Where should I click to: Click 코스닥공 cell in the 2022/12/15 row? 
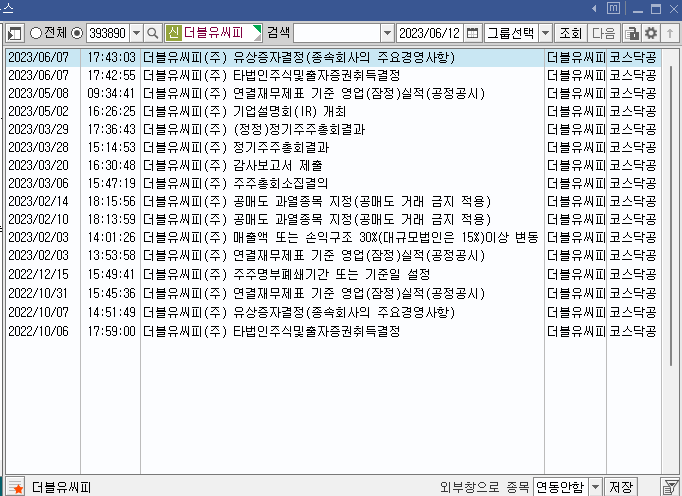click(x=633, y=275)
